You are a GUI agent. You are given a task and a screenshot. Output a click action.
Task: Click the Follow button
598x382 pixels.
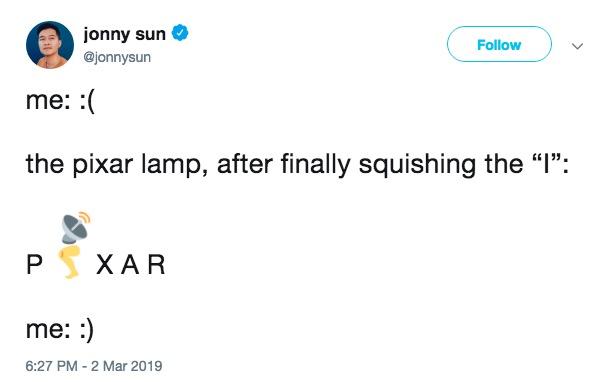[499, 44]
